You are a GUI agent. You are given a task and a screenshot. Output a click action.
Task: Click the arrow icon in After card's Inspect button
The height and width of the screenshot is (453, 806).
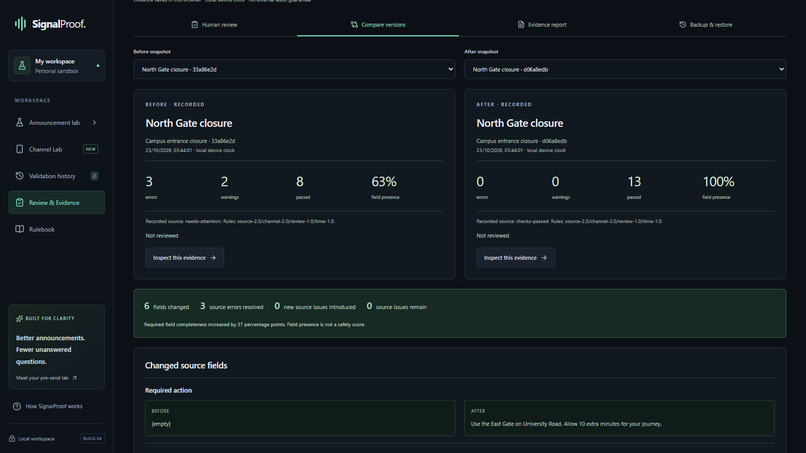click(x=544, y=258)
